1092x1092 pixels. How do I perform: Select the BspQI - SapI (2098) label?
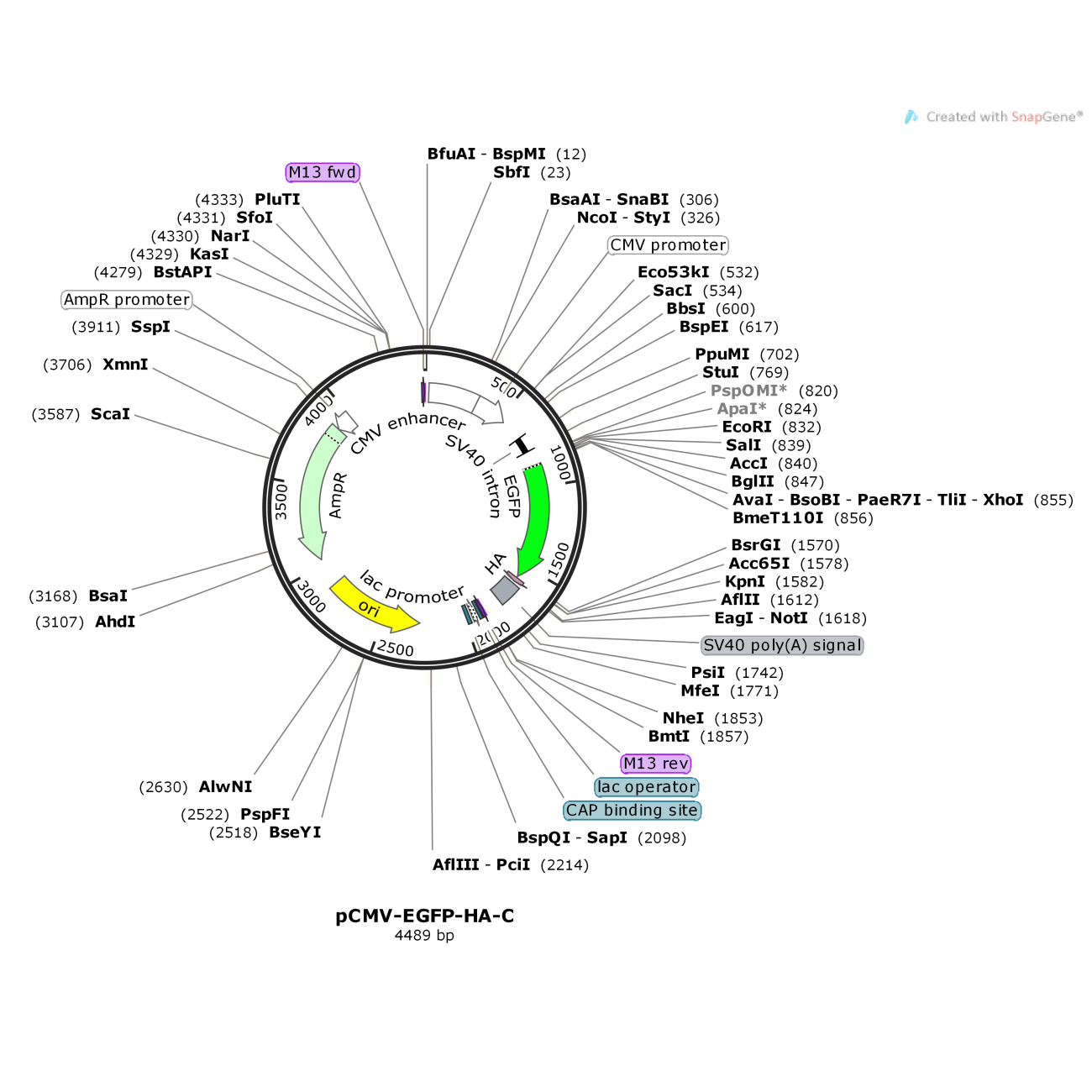tap(601, 837)
